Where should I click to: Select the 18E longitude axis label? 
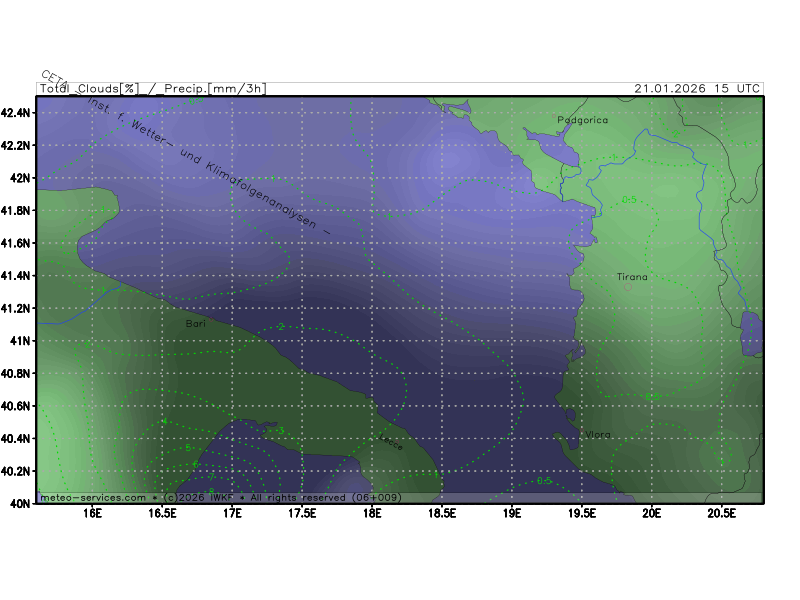pyautogui.click(x=372, y=515)
